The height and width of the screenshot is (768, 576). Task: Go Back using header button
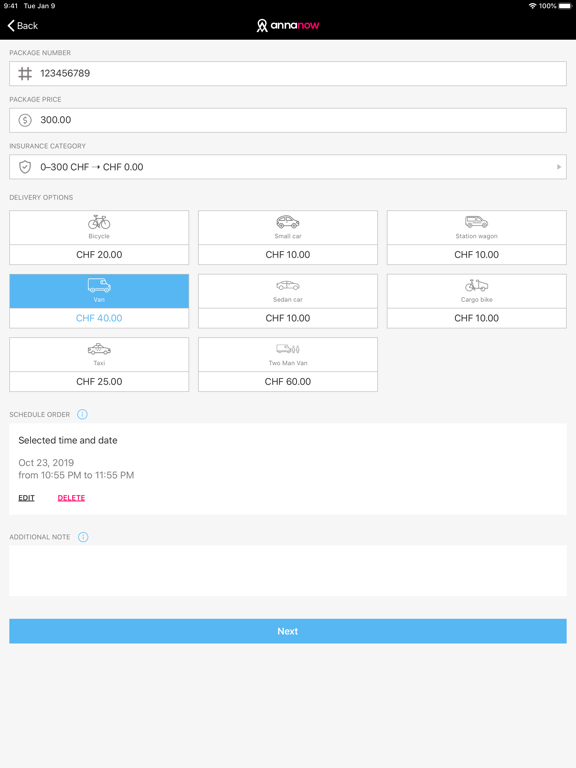pyautogui.click(x=23, y=25)
